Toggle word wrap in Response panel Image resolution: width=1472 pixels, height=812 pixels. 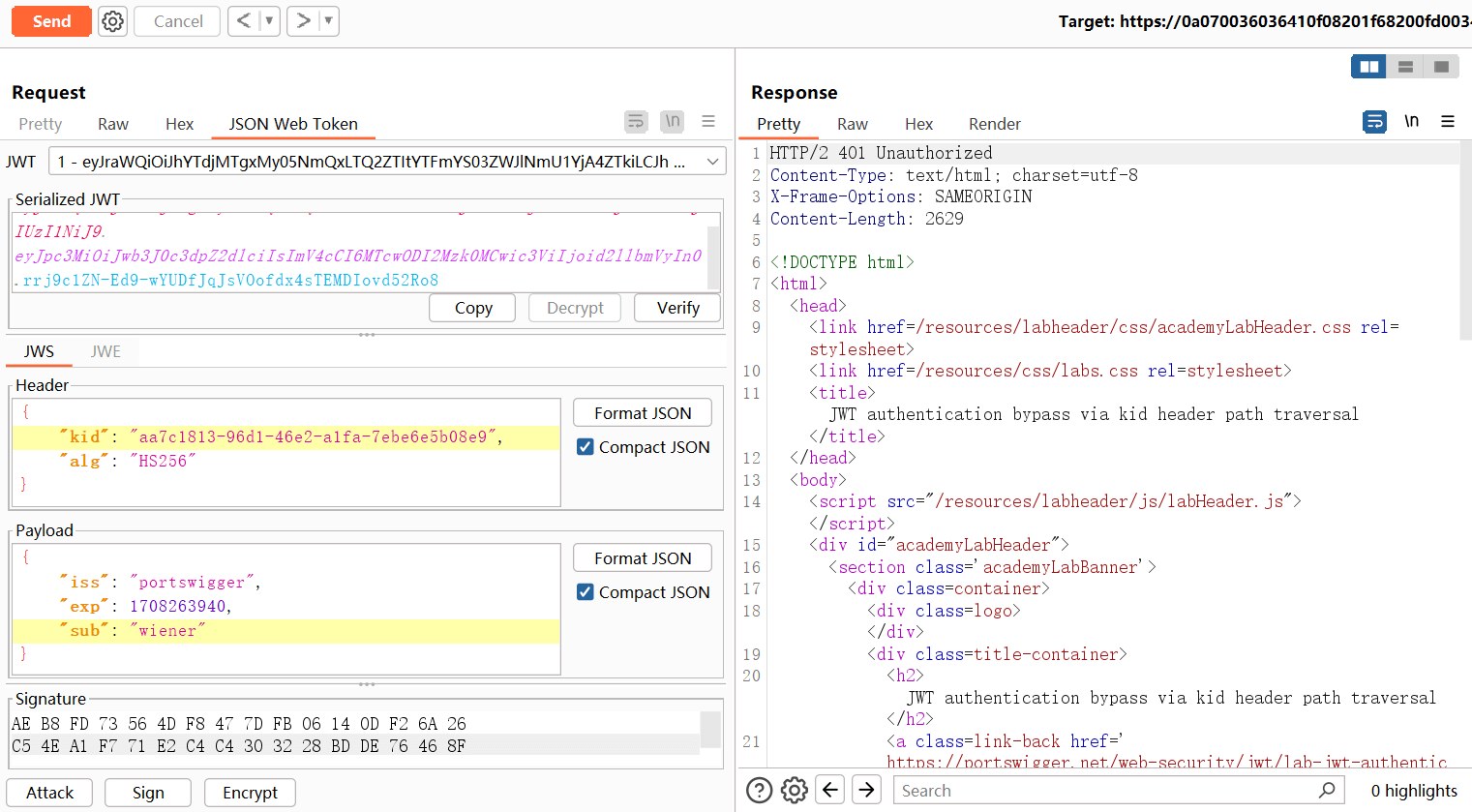pyautogui.click(x=1373, y=122)
